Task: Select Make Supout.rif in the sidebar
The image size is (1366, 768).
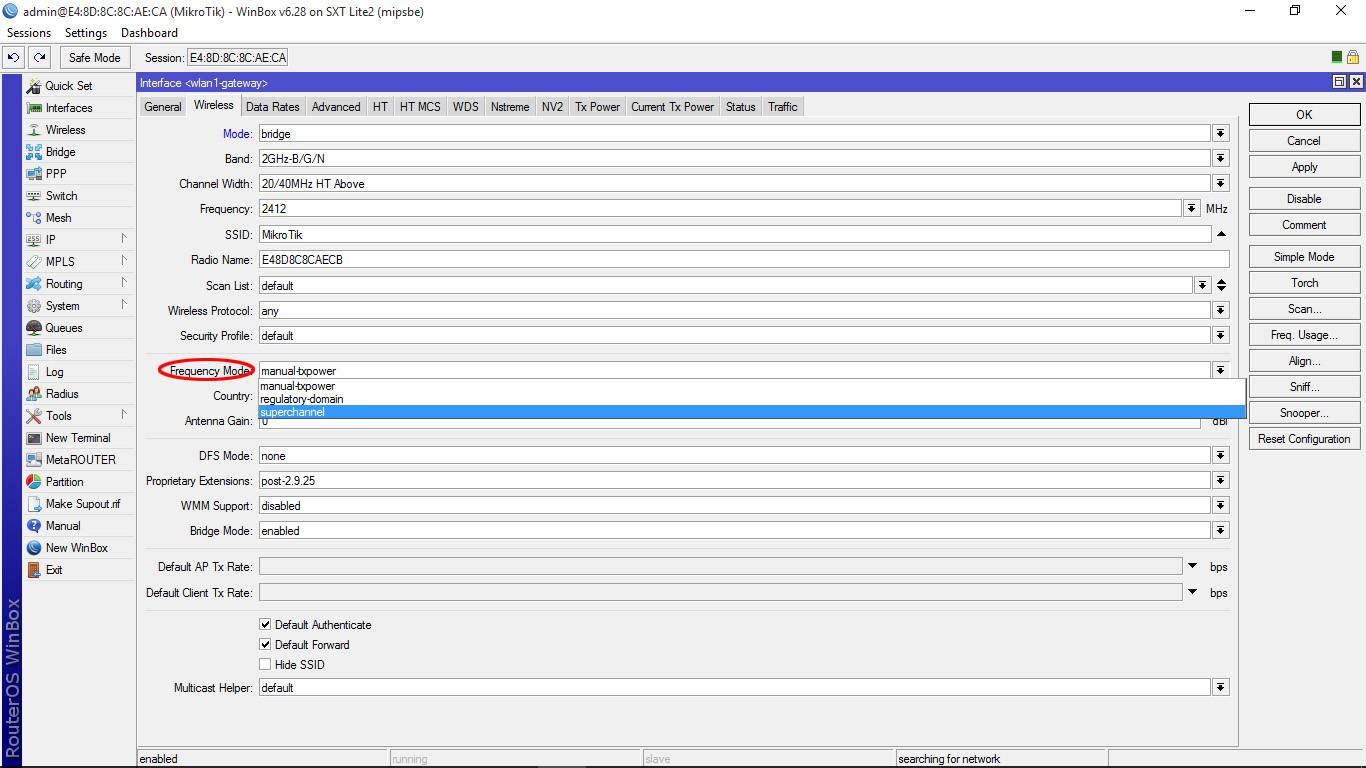Action: point(82,504)
